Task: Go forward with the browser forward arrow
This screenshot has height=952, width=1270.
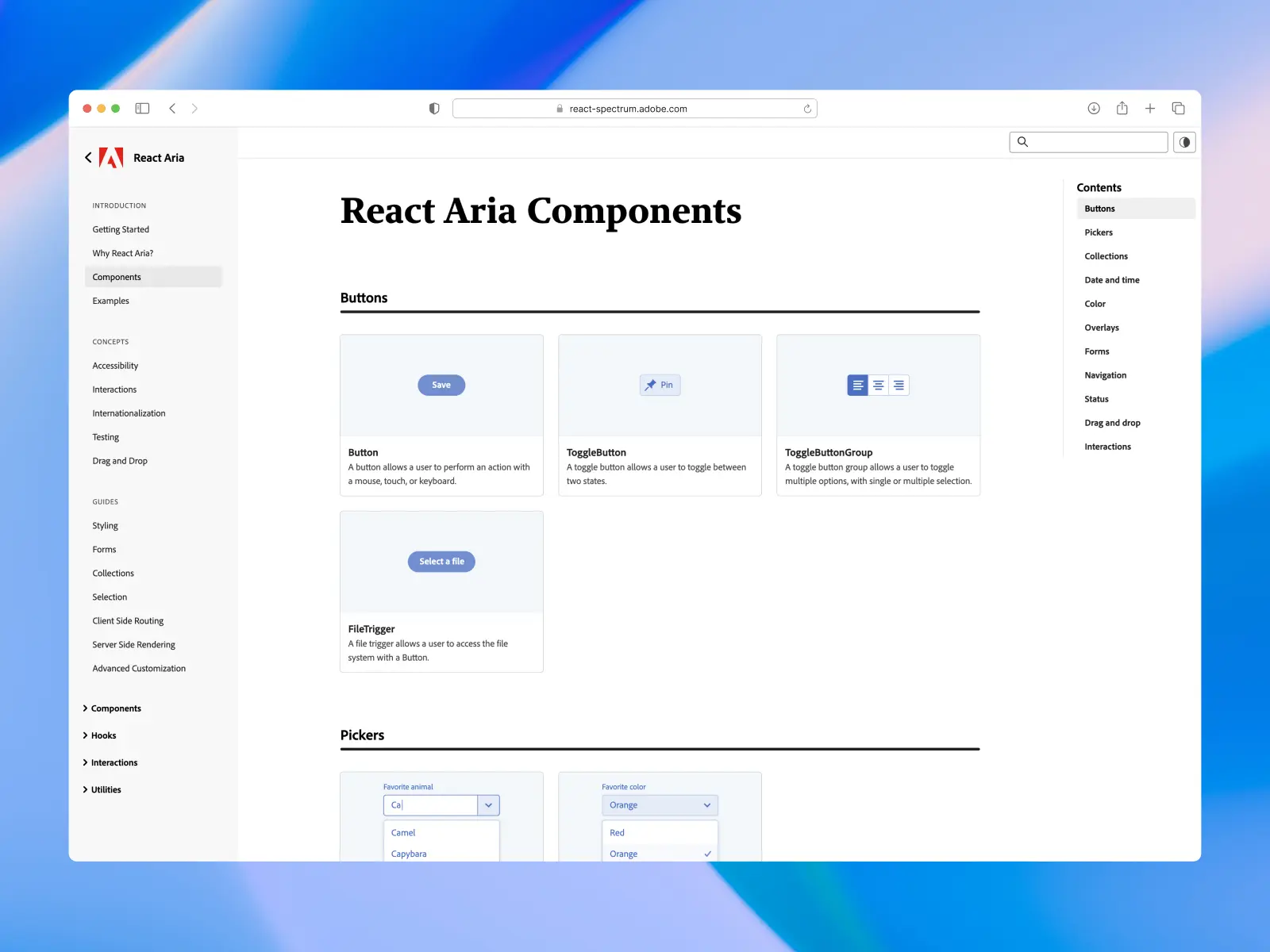Action: (194, 109)
